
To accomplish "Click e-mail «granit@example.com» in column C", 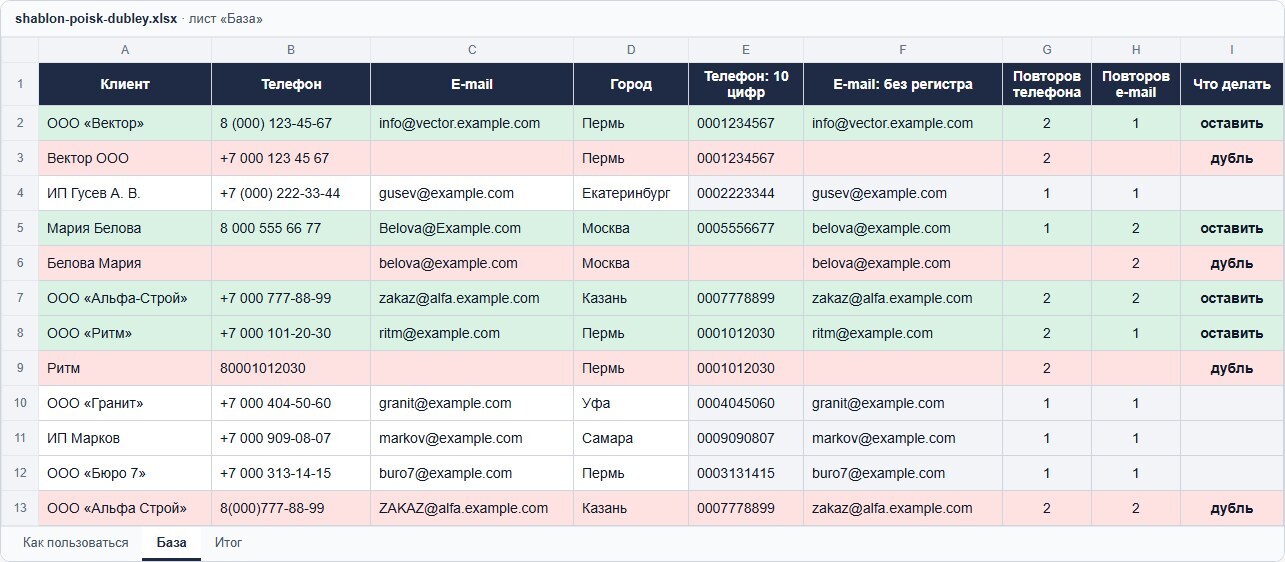I will coord(472,403).
